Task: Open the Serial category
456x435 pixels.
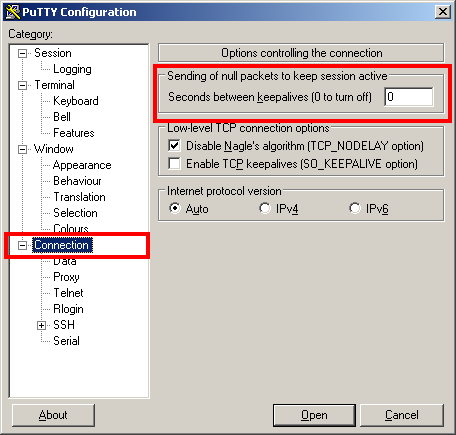Action: [x=66, y=341]
